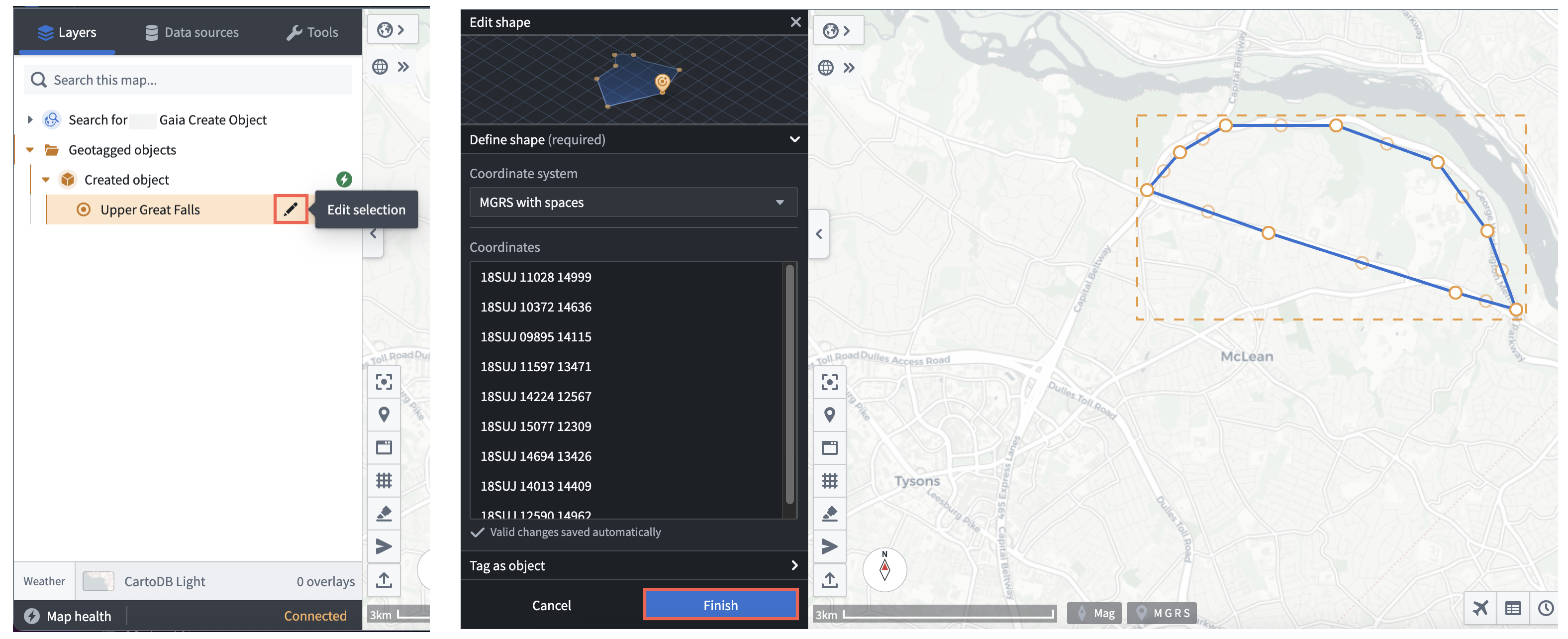This screenshot has width=1568, height=639.
Task: Open the MGRS with spaces coordinate system dropdown
Action: point(633,202)
